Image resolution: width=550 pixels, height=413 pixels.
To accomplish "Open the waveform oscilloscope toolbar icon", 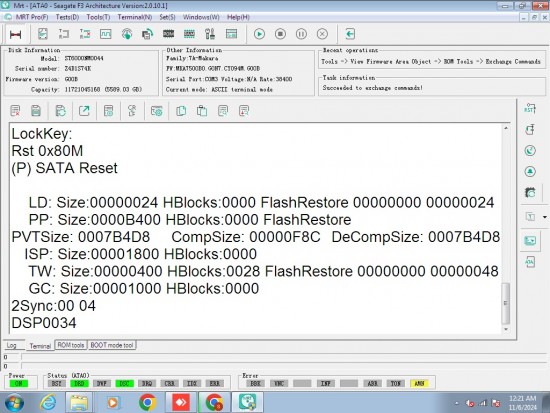I will (x=106, y=34).
